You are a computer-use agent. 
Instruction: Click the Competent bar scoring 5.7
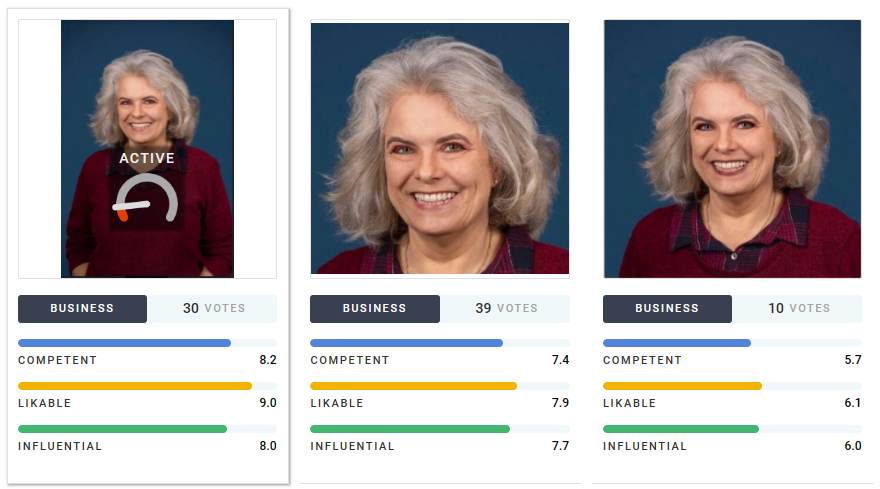(x=677, y=343)
